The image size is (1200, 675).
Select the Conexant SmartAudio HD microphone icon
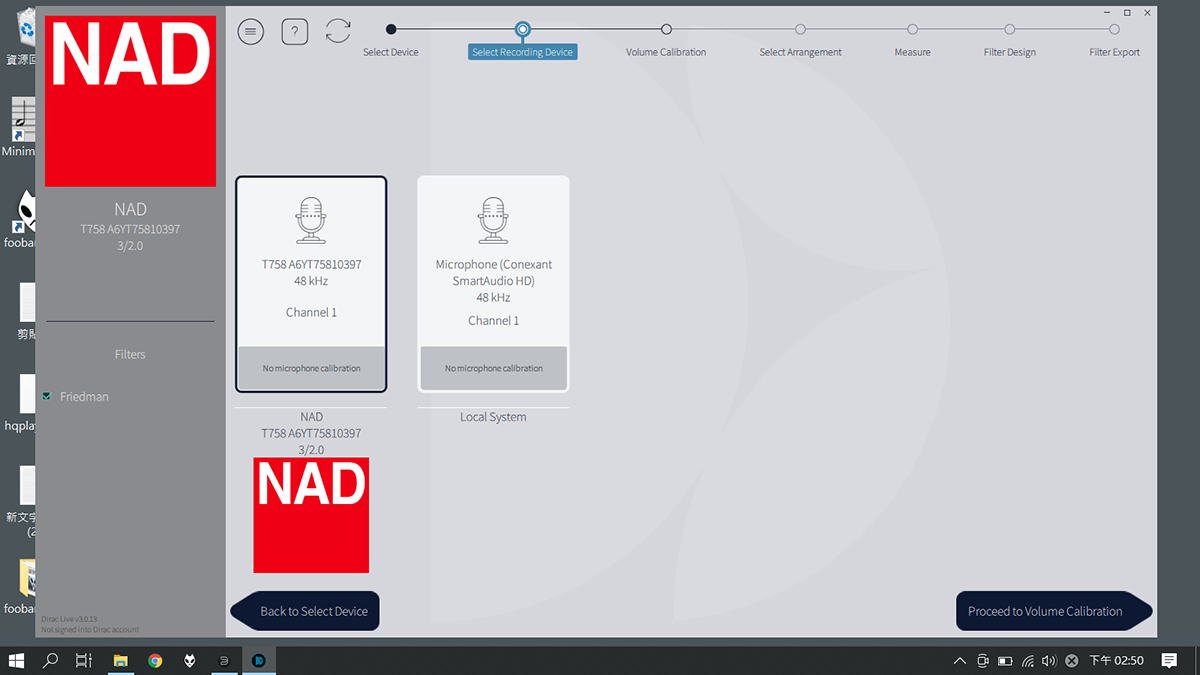pos(493,220)
